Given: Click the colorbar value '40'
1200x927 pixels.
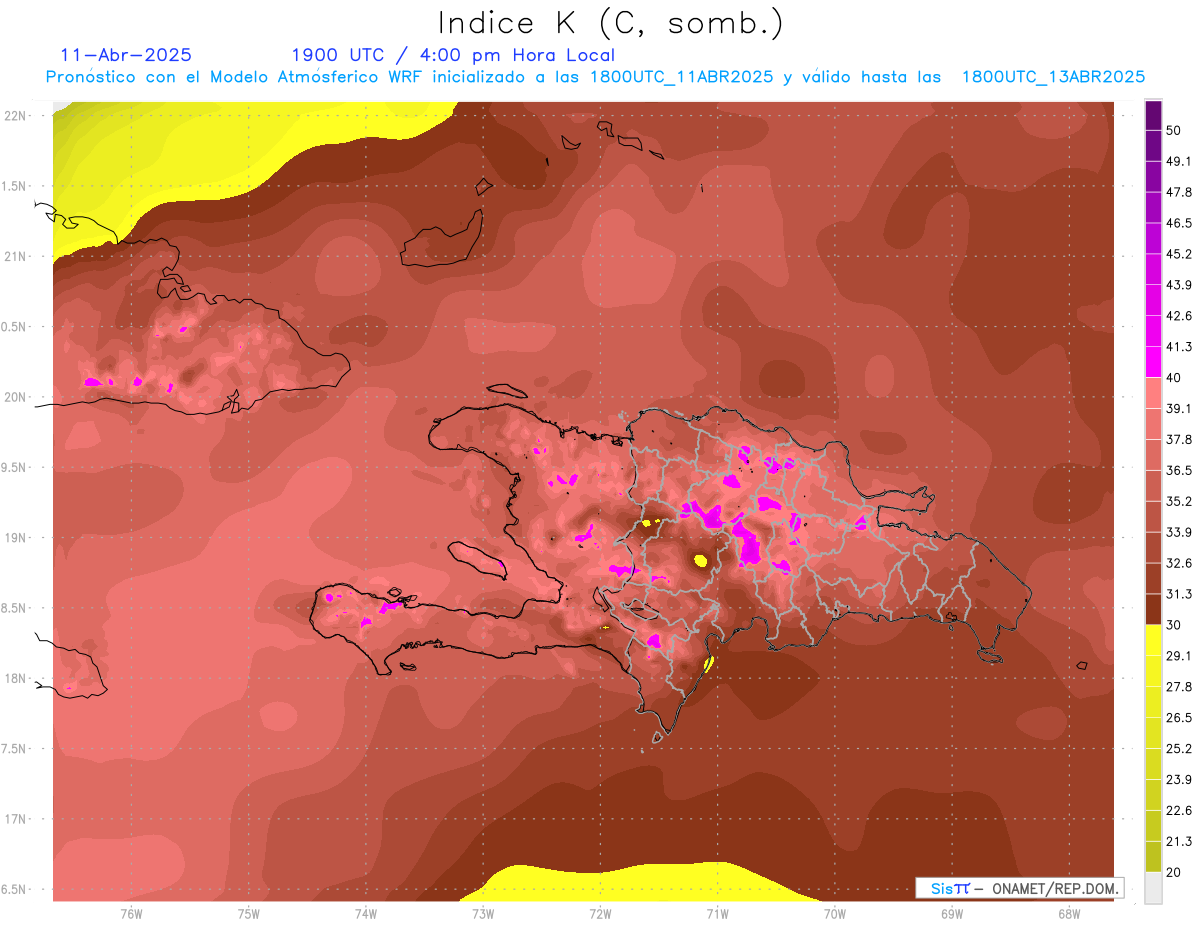Looking at the screenshot, I should click(1174, 378).
